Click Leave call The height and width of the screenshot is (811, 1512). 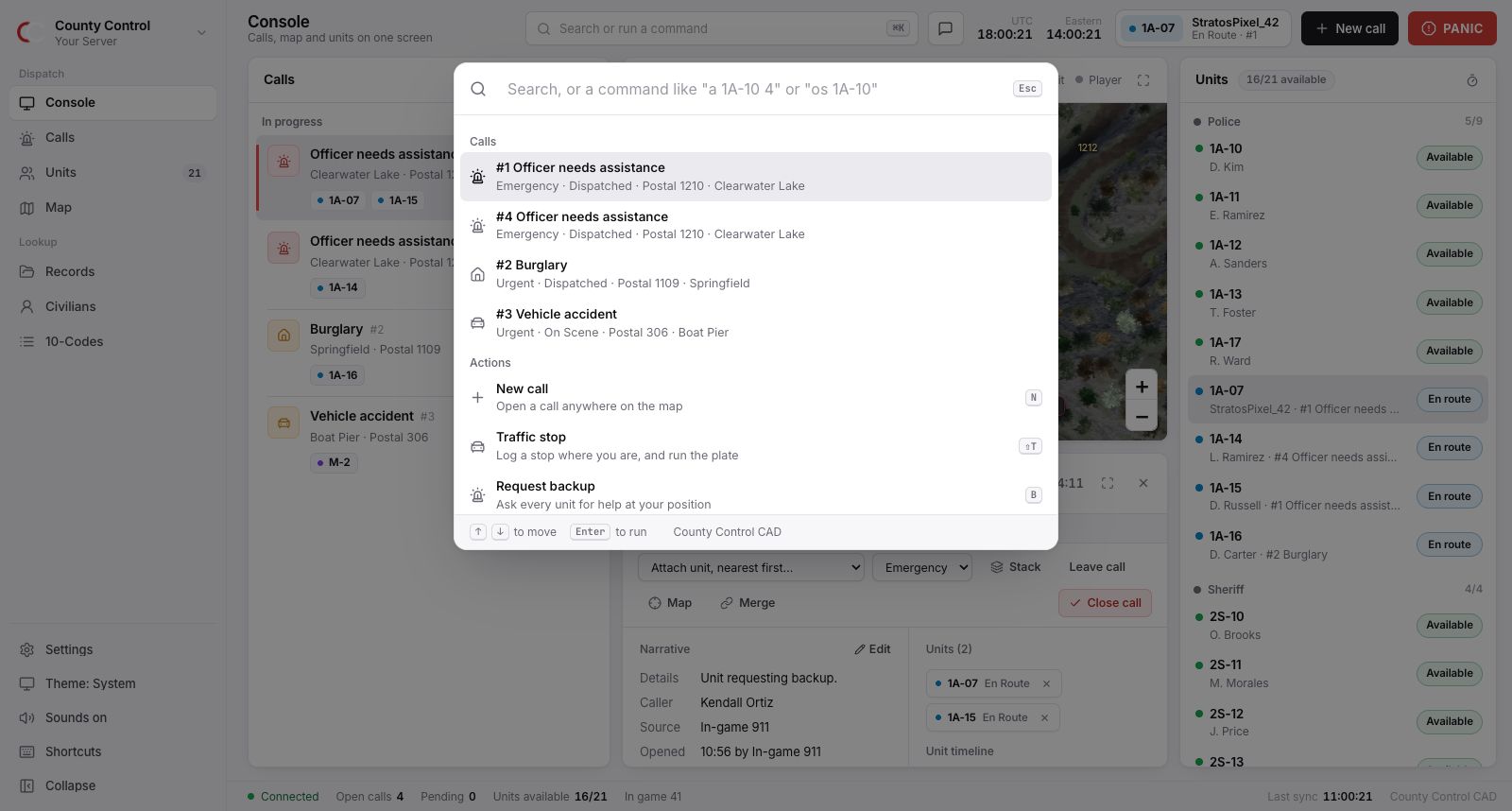tap(1097, 567)
